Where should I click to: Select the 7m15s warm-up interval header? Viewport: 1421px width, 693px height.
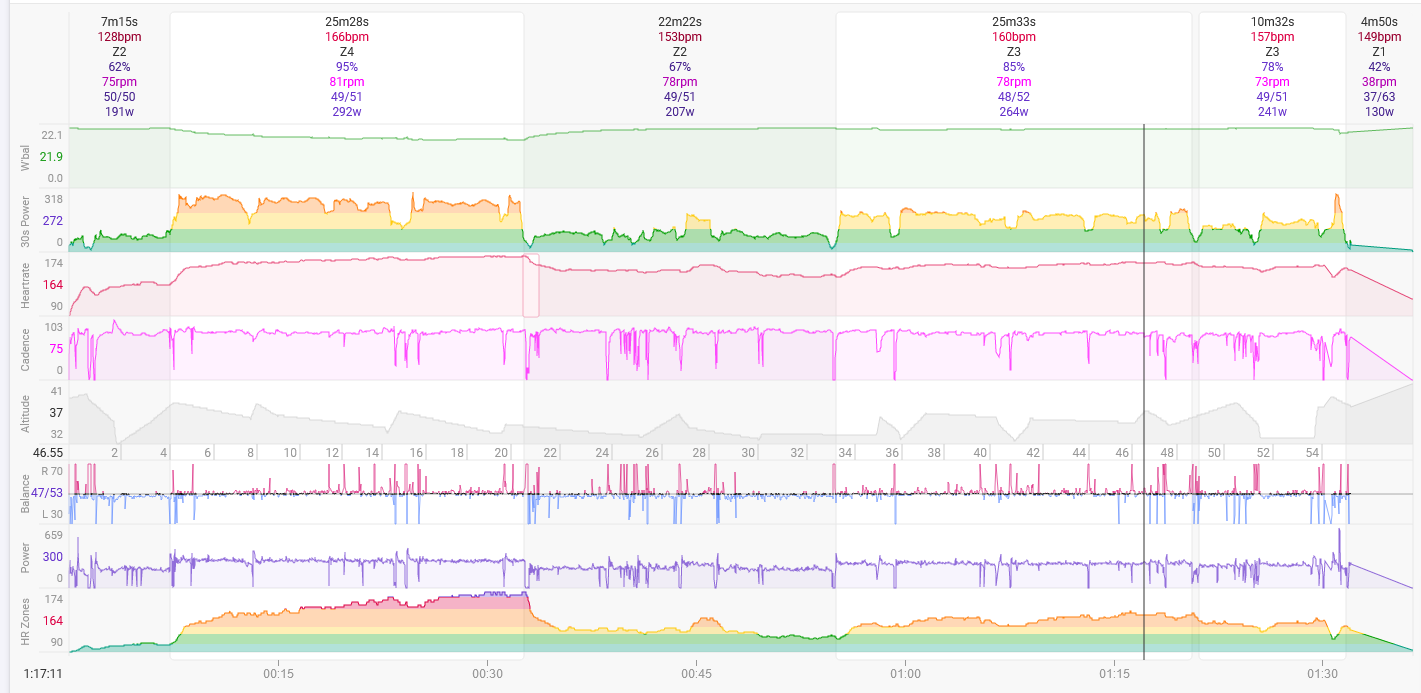pyautogui.click(x=120, y=66)
